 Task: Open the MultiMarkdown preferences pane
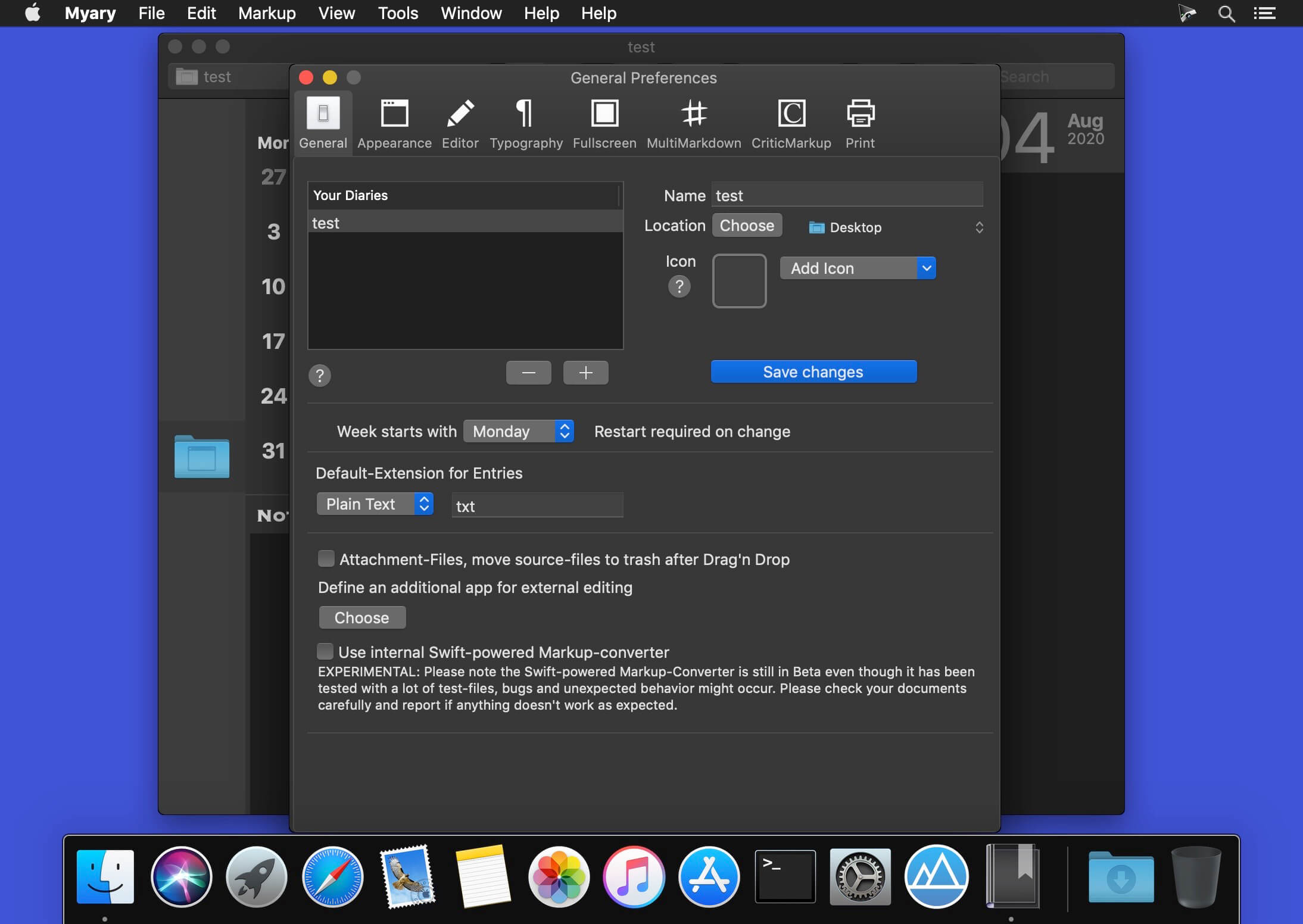pyautogui.click(x=694, y=124)
